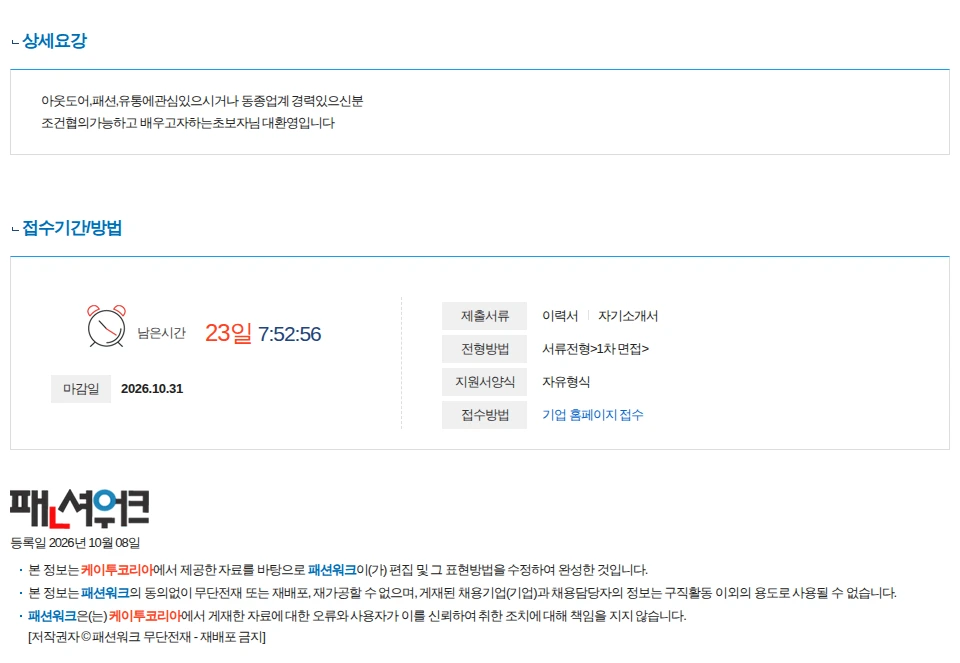Click the countdown time 7:52:56

pos(290,334)
